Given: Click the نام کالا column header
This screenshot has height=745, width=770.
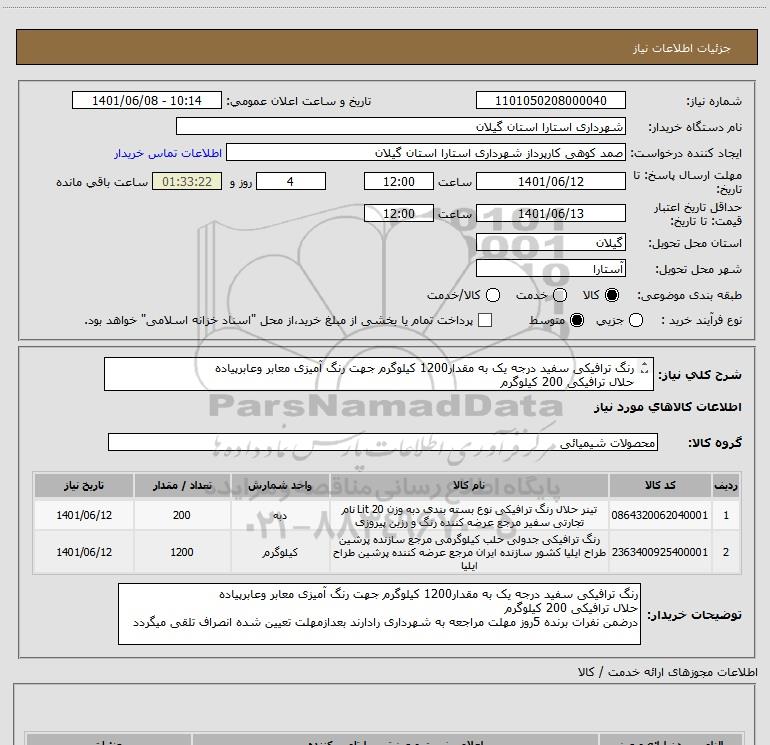Looking at the screenshot, I should click(469, 485).
